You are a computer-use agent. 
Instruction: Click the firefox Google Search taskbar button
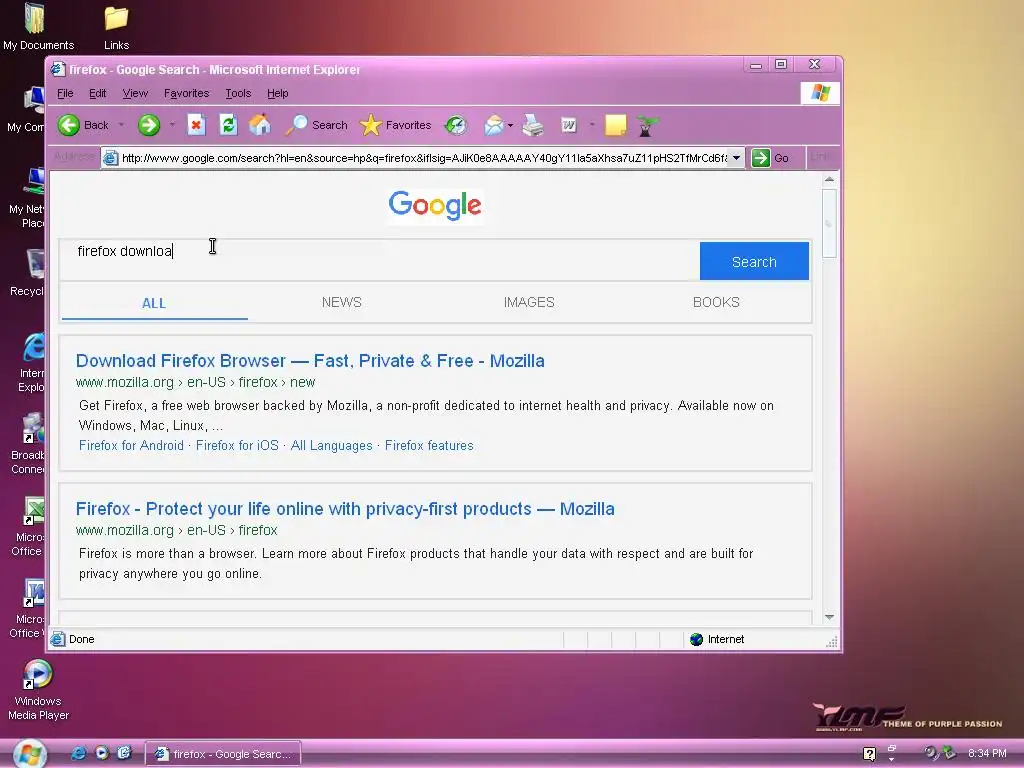[x=223, y=754]
